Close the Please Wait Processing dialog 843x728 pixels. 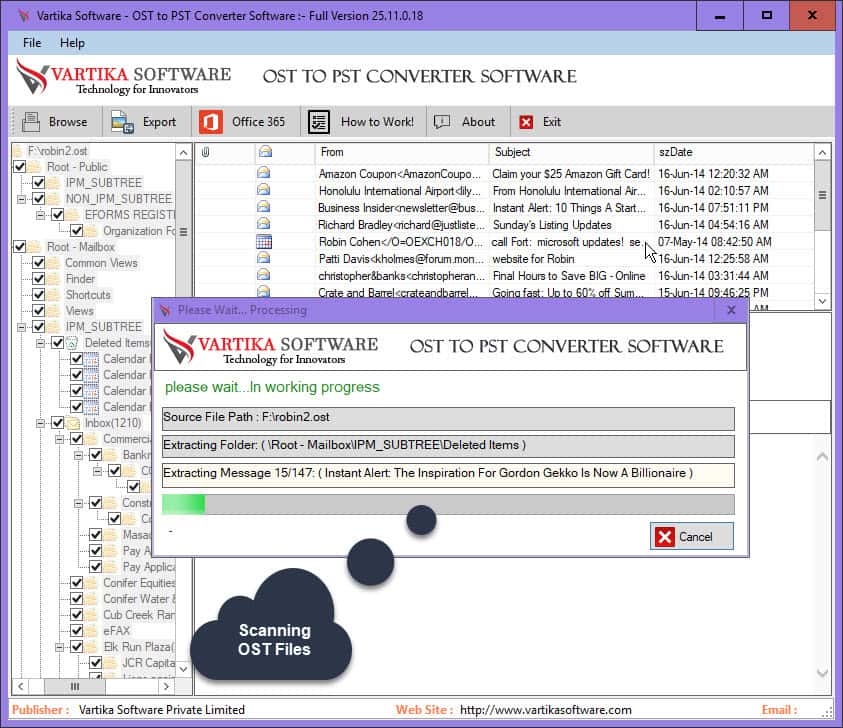(731, 310)
